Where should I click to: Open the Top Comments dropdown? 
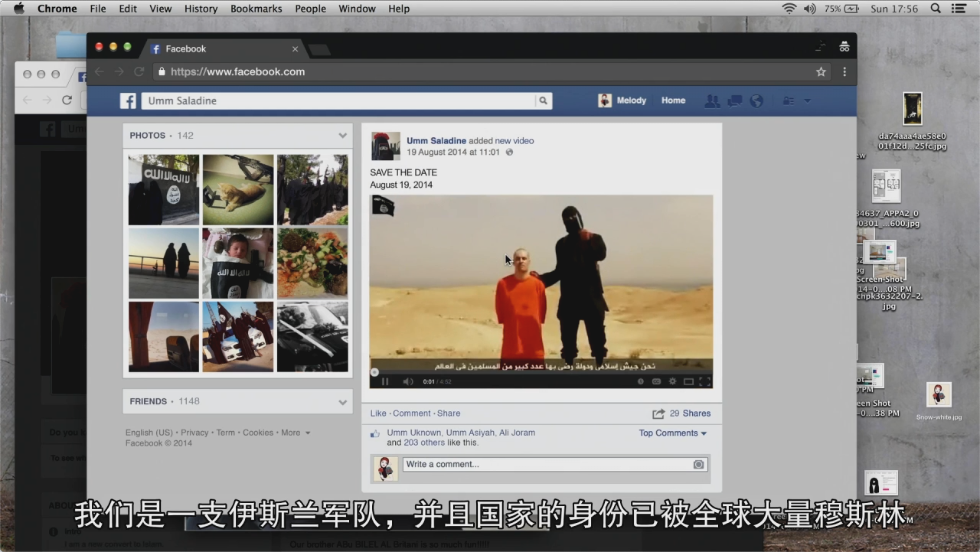point(672,433)
